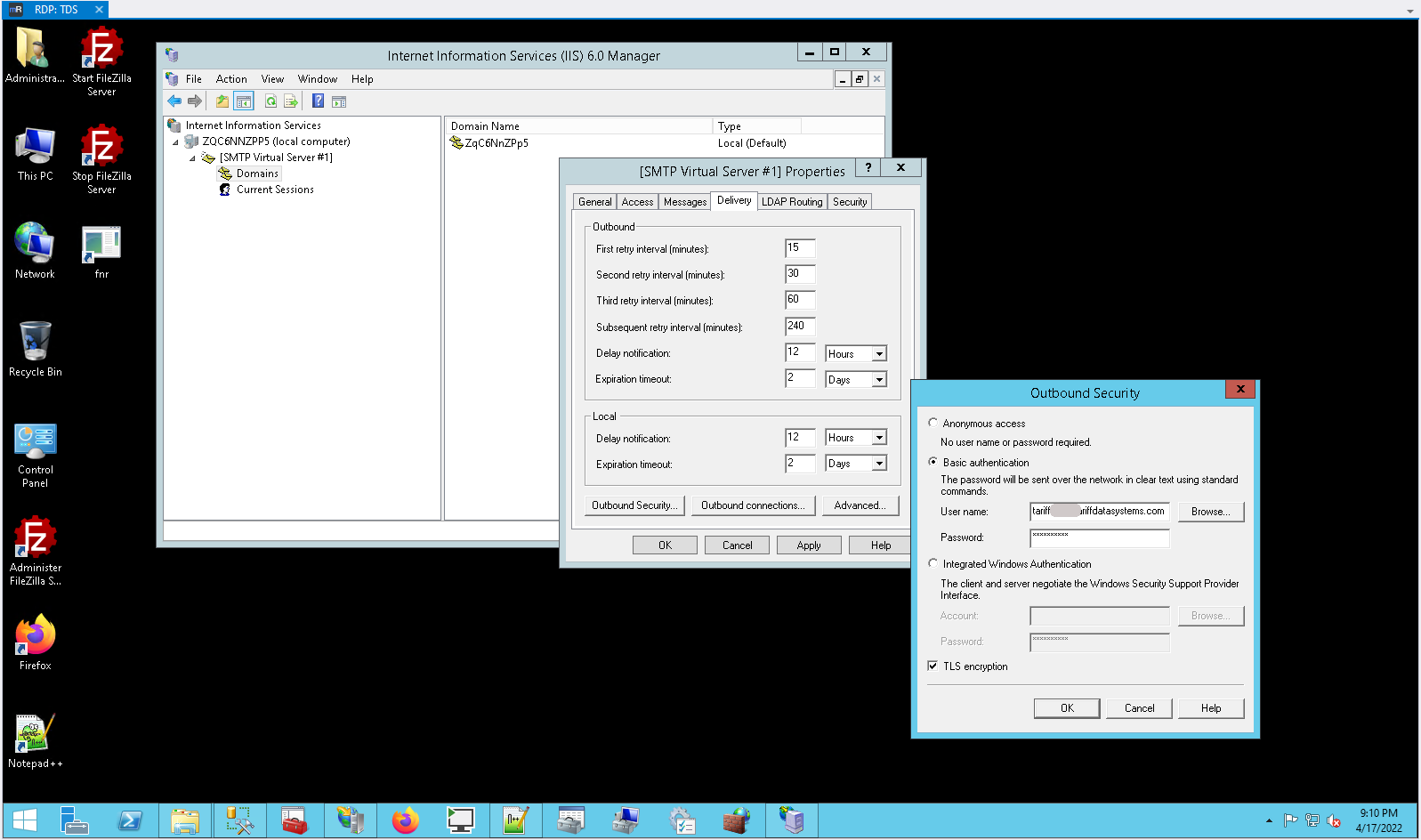Click the grey forward arrow toolbar icon
Viewport: 1421px width, 840px height.
click(x=195, y=101)
